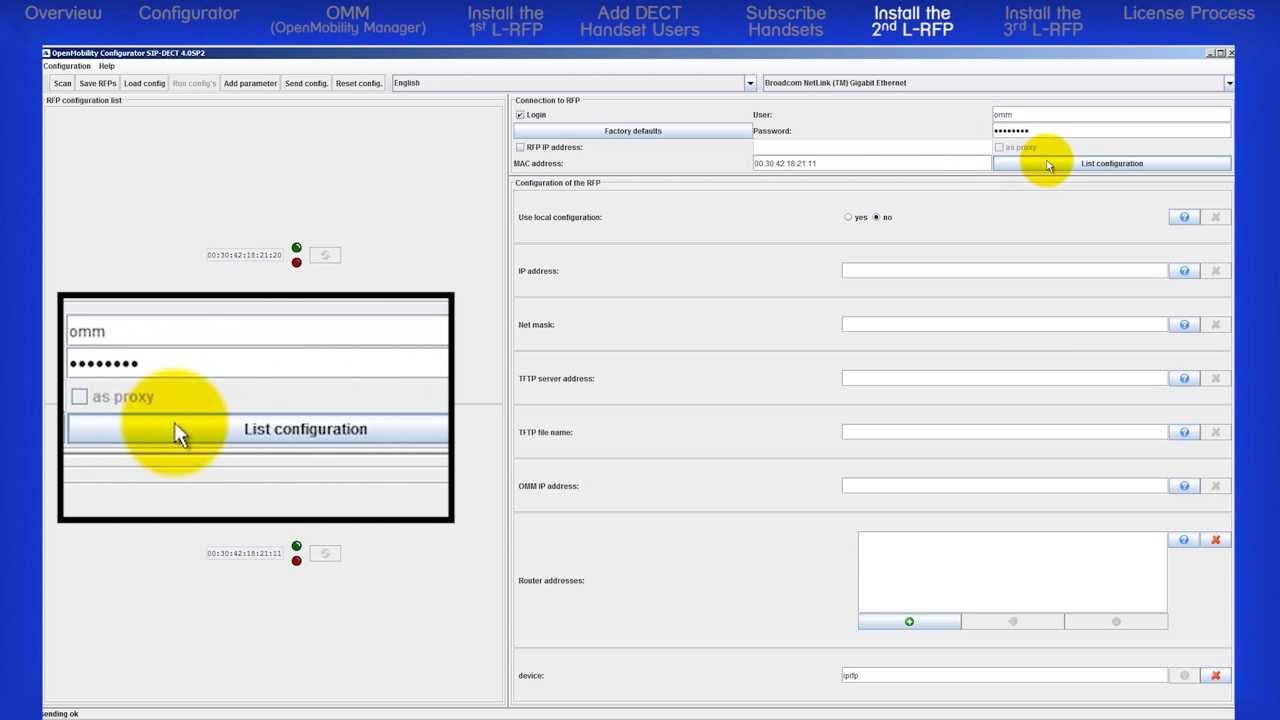The image size is (1280, 720).
Task: Click the List configuration button
Action: (x=1112, y=164)
